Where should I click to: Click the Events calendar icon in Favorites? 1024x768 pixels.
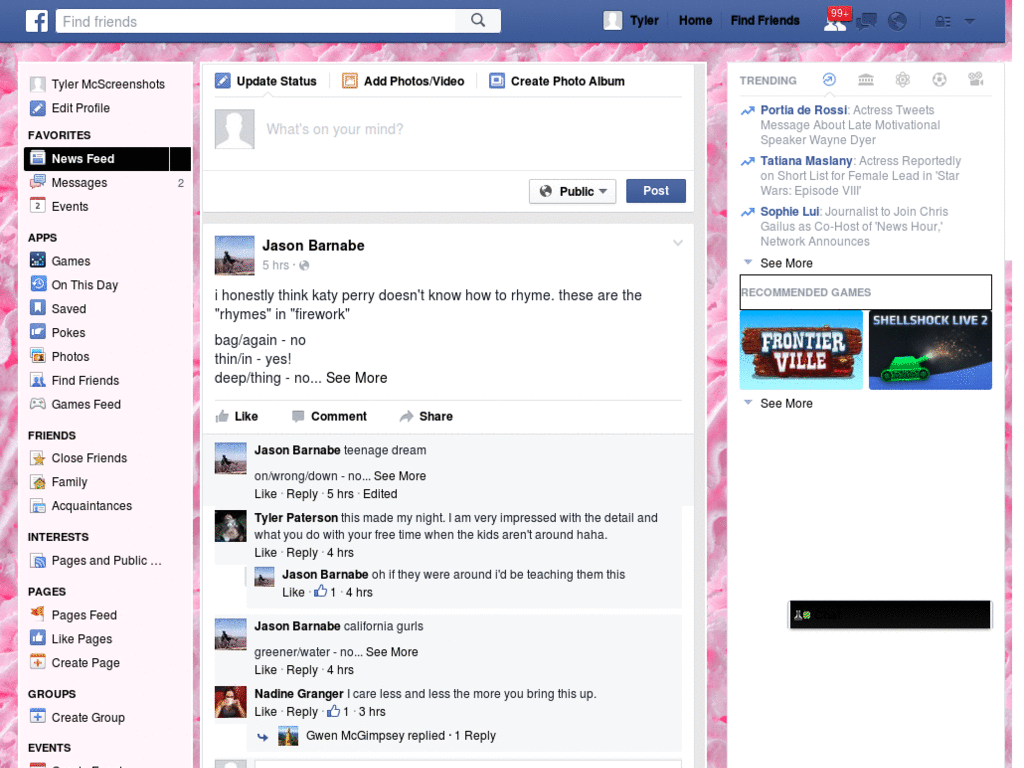(x=38, y=206)
